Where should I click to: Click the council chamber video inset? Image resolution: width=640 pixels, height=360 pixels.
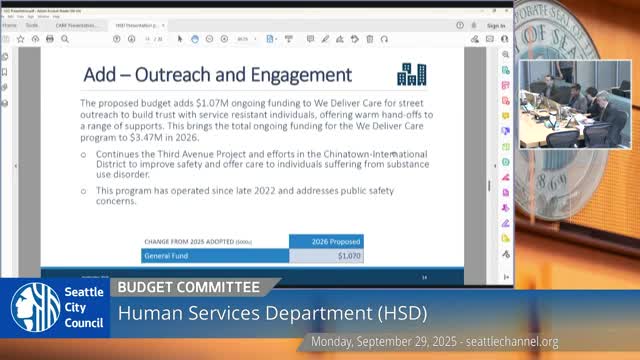point(575,104)
